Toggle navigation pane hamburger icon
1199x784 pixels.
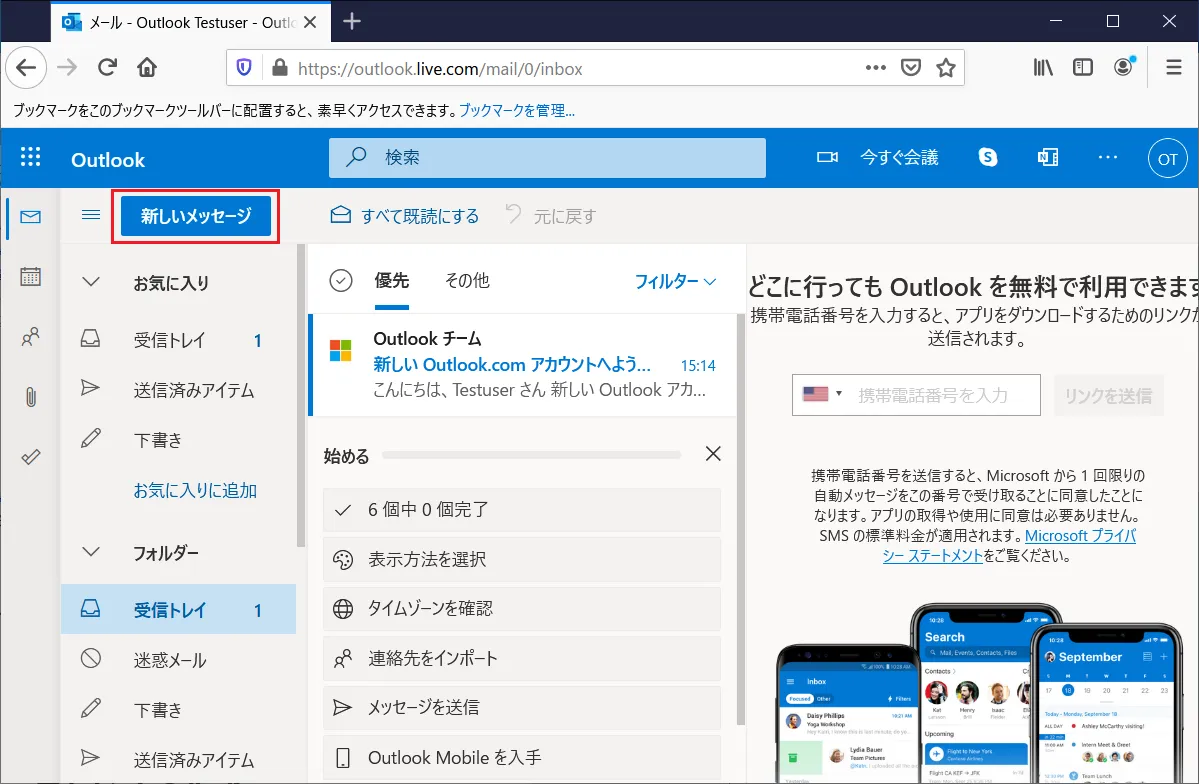pyautogui.click(x=91, y=215)
